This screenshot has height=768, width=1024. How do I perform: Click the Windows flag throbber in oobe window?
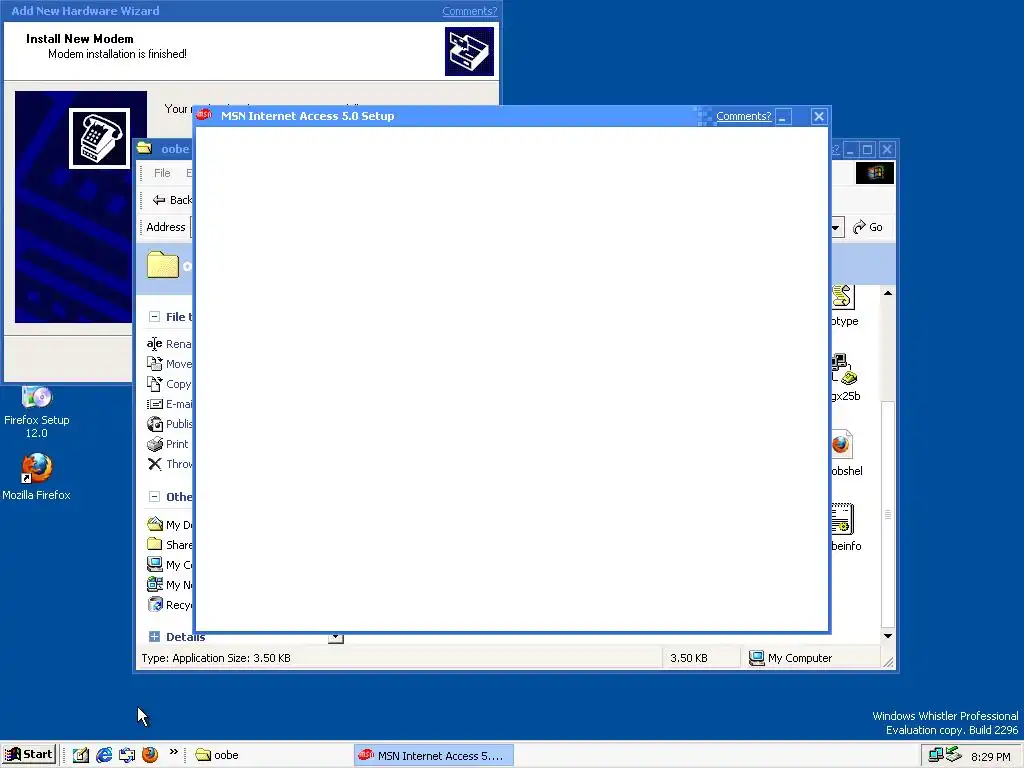875,173
